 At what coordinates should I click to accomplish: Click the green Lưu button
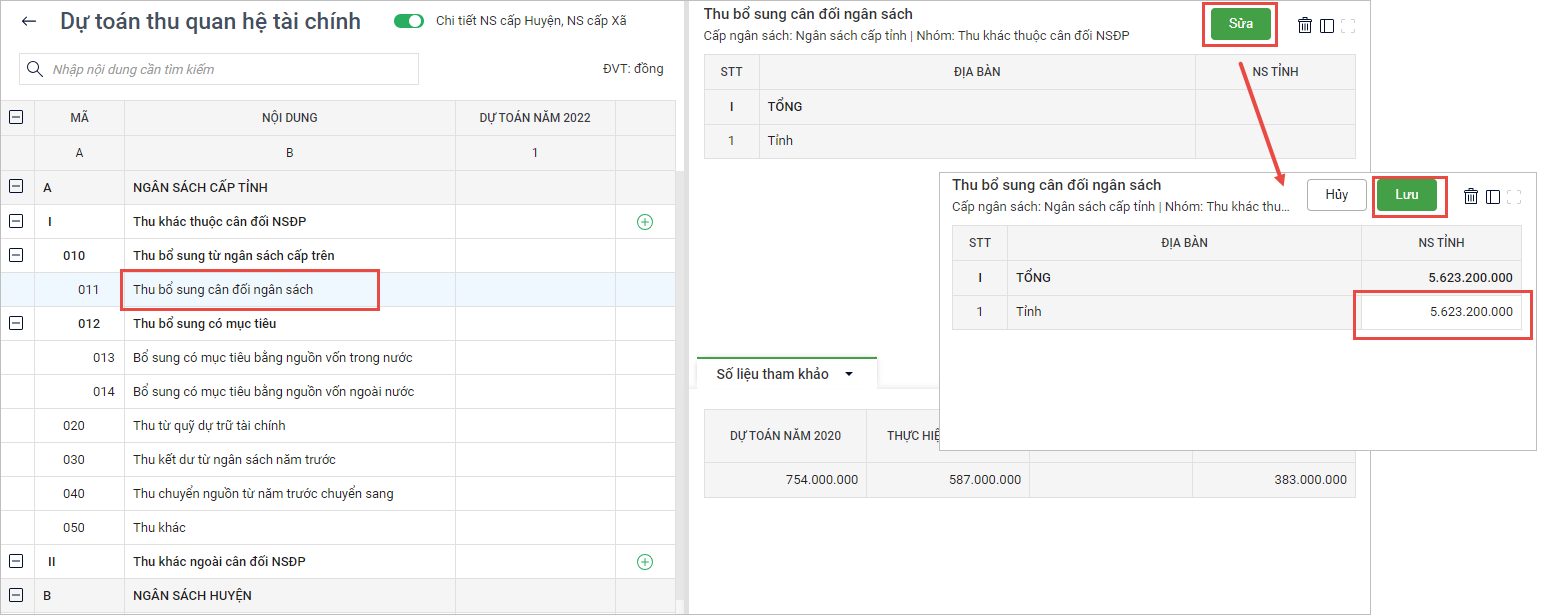(x=1407, y=195)
